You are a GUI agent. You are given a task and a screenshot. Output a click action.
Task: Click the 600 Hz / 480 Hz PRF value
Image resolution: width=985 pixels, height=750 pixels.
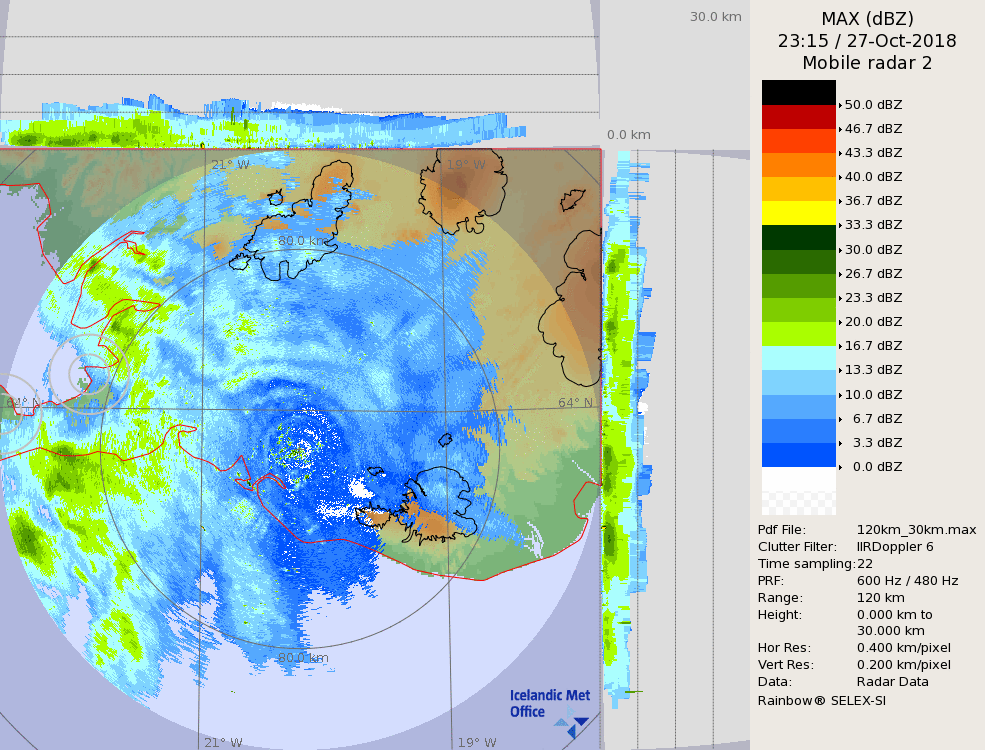pyautogui.click(x=907, y=581)
